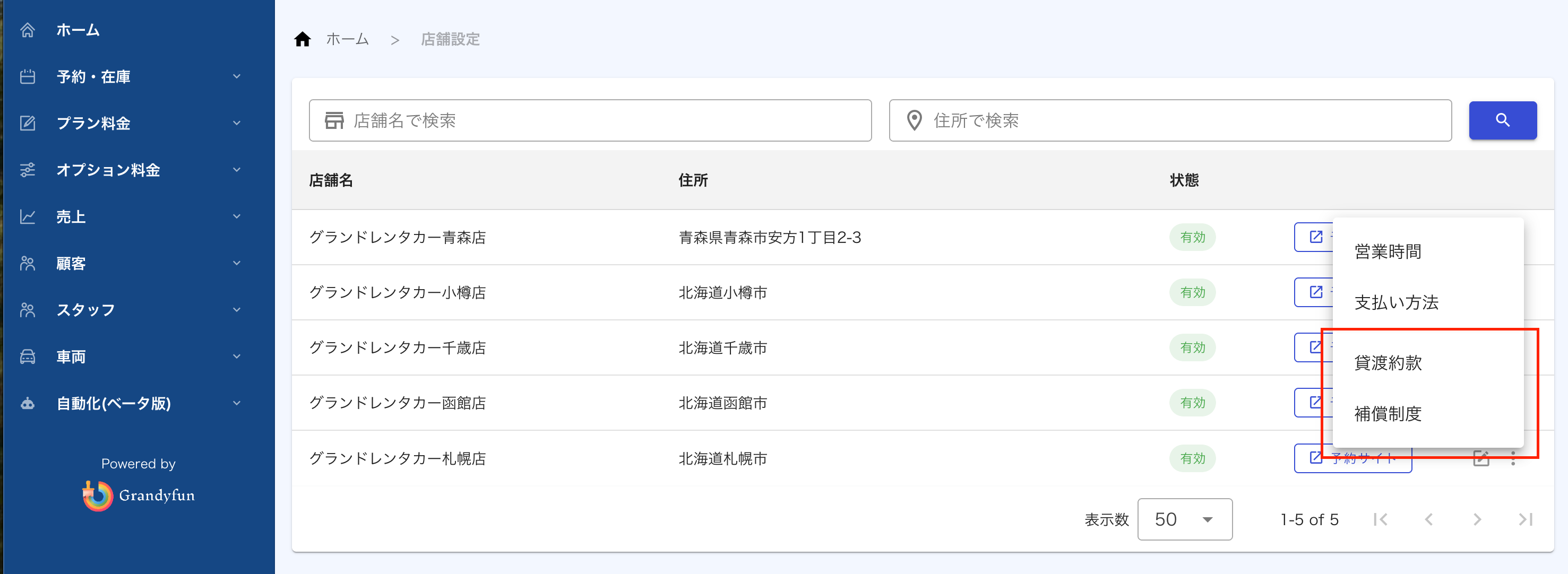Screen dimensions: 1568x574
Task: Click edit icon for 札幌店 row
Action: click(1480, 458)
